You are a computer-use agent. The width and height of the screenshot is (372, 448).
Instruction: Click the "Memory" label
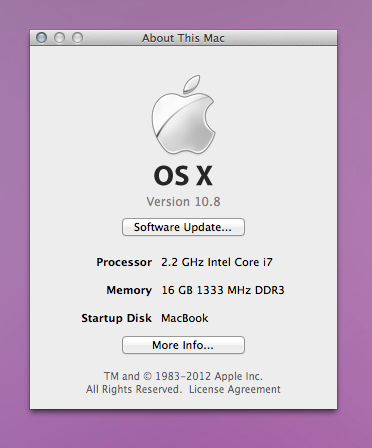coord(129,290)
